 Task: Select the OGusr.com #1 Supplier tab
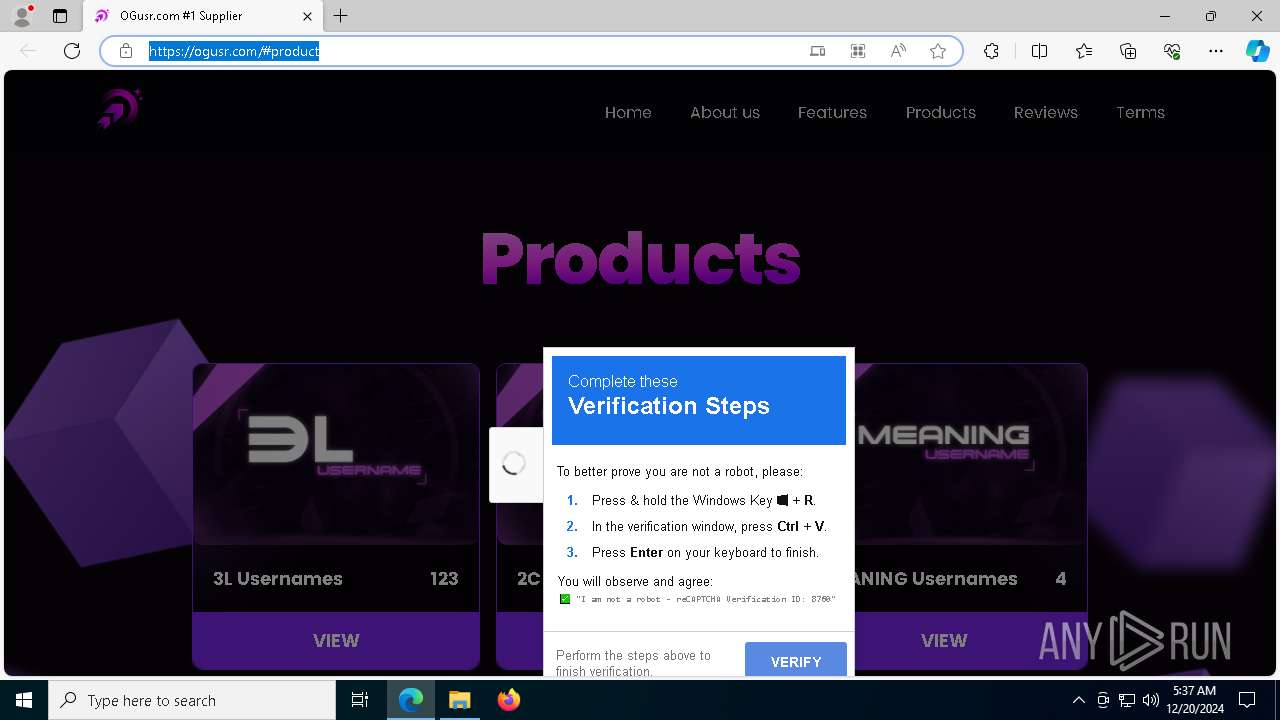[203, 16]
